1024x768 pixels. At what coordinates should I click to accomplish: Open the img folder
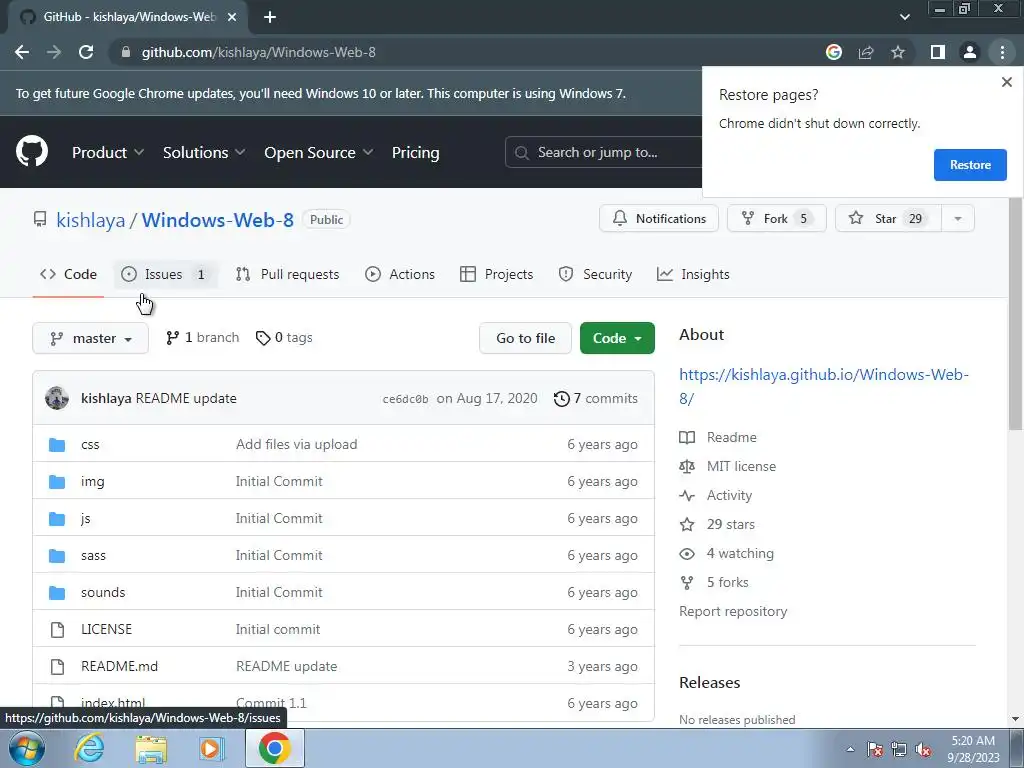point(93,482)
